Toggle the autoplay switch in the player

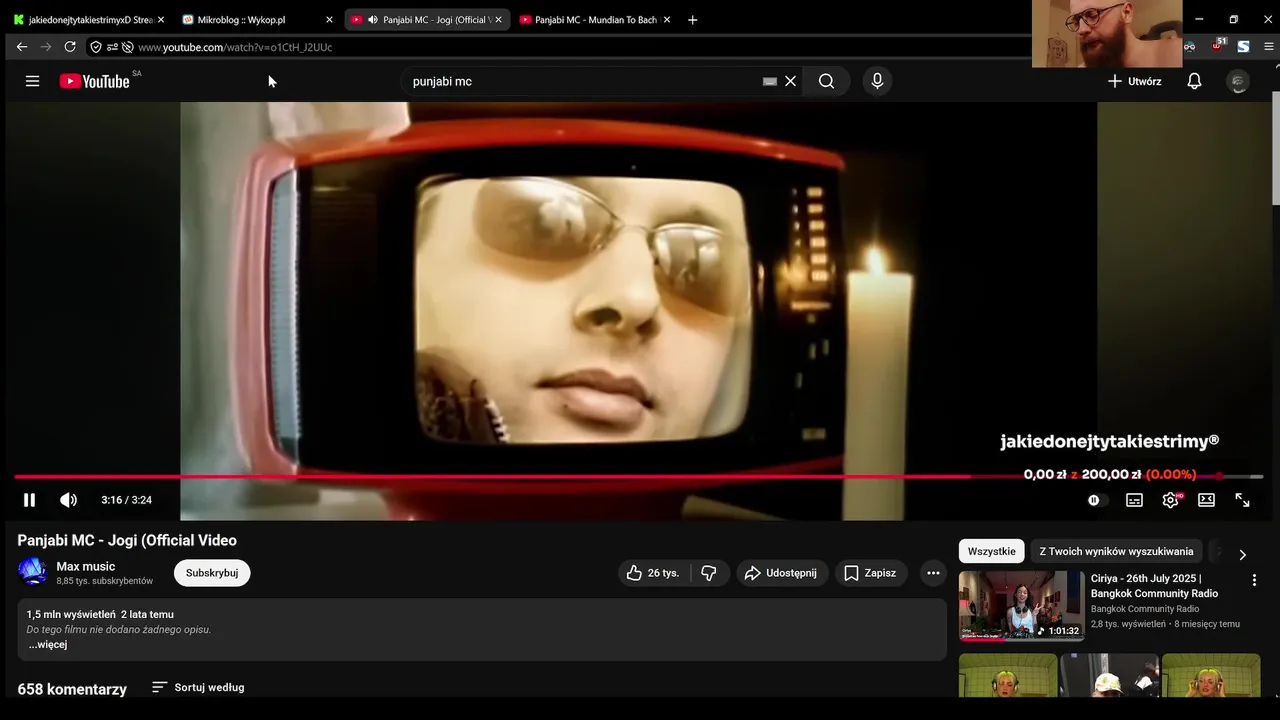(x=1097, y=500)
